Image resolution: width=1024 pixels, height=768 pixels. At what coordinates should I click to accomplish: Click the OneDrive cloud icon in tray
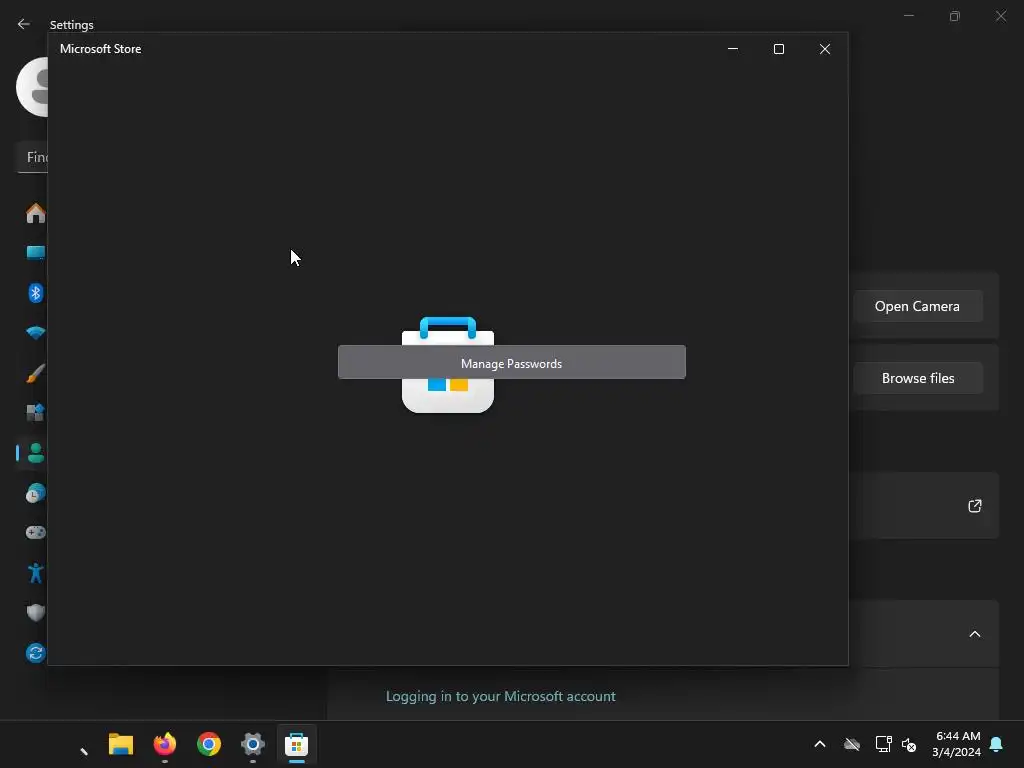(852, 744)
